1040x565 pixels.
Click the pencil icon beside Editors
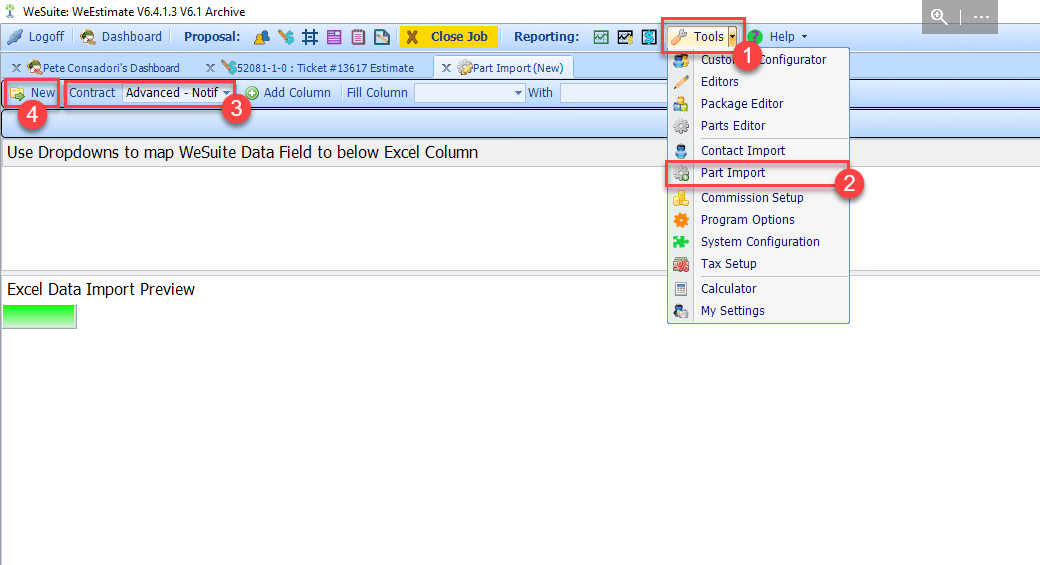tap(681, 82)
